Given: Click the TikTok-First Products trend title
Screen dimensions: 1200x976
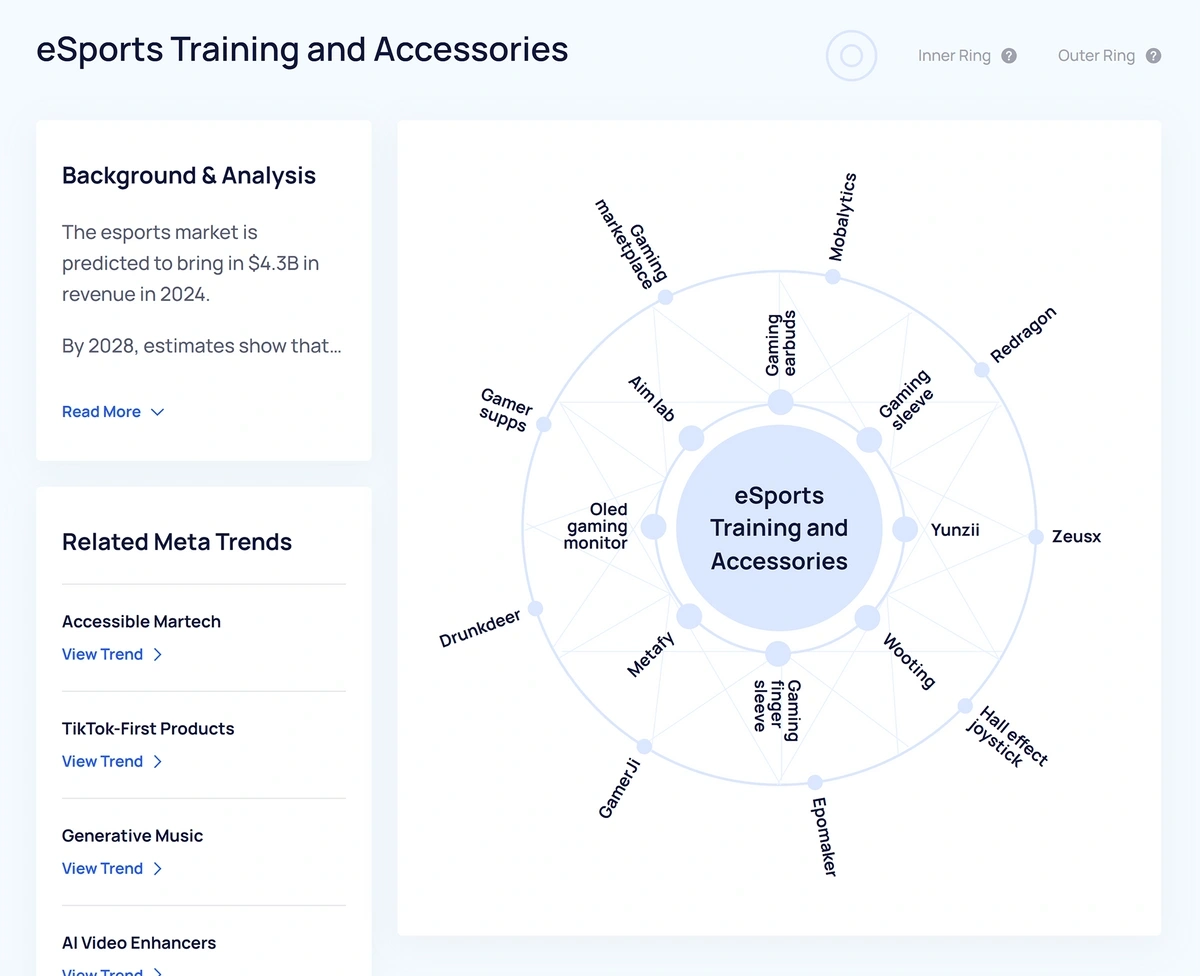Looking at the screenshot, I should pos(148,728).
